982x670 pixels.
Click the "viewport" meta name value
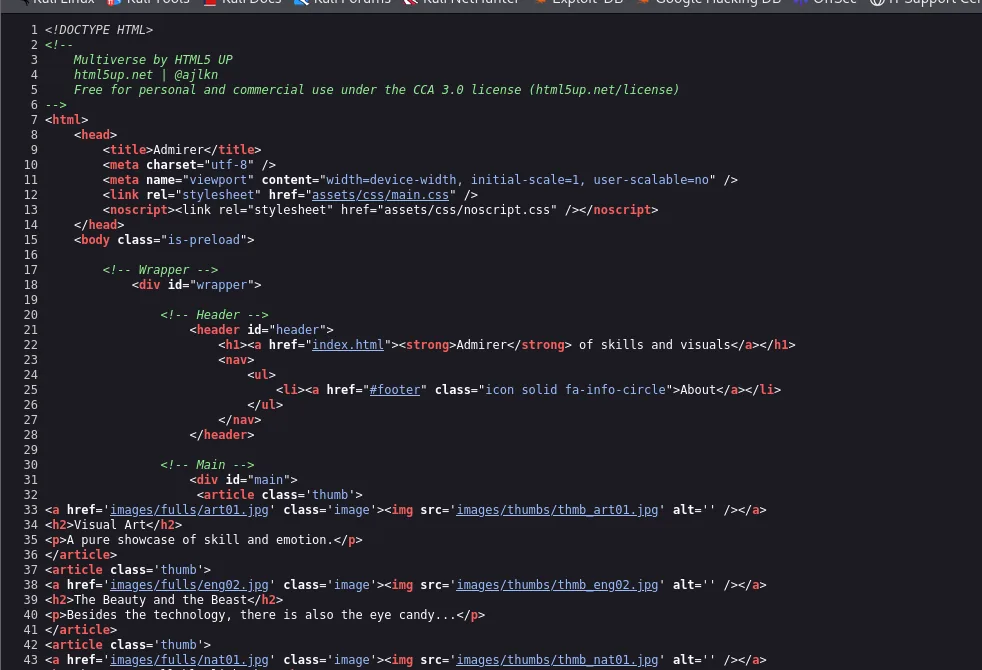tap(218, 180)
